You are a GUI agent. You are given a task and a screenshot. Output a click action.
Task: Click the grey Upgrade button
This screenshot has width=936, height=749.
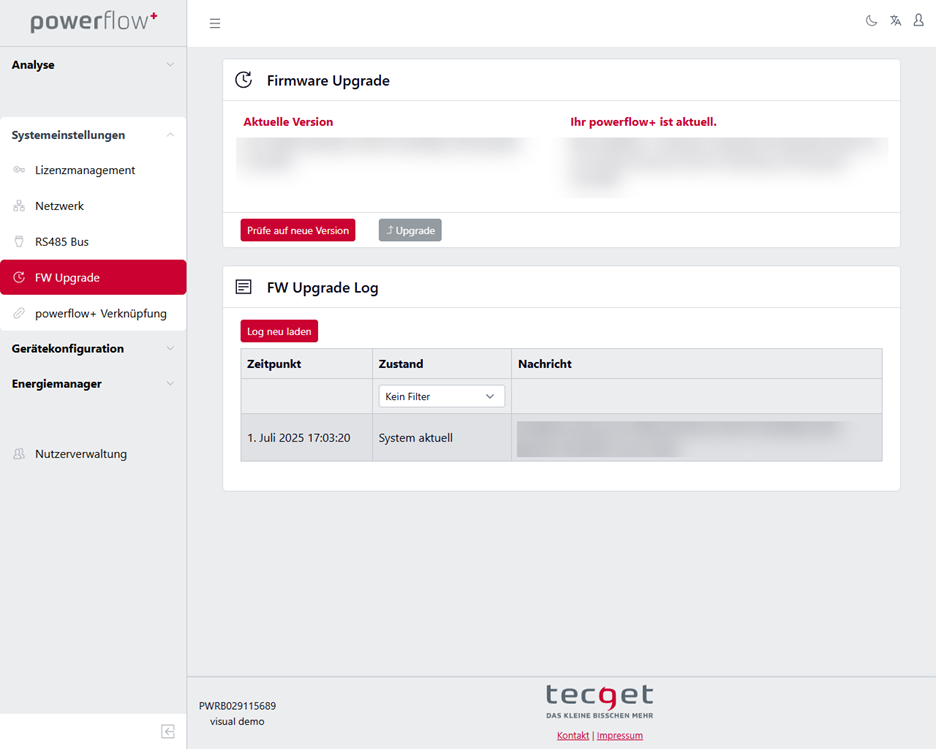click(x=410, y=230)
